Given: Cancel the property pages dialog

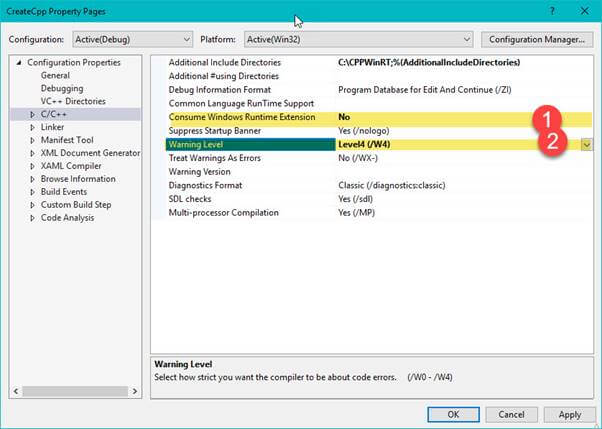Looking at the screenshot, I should click(511, 415).
